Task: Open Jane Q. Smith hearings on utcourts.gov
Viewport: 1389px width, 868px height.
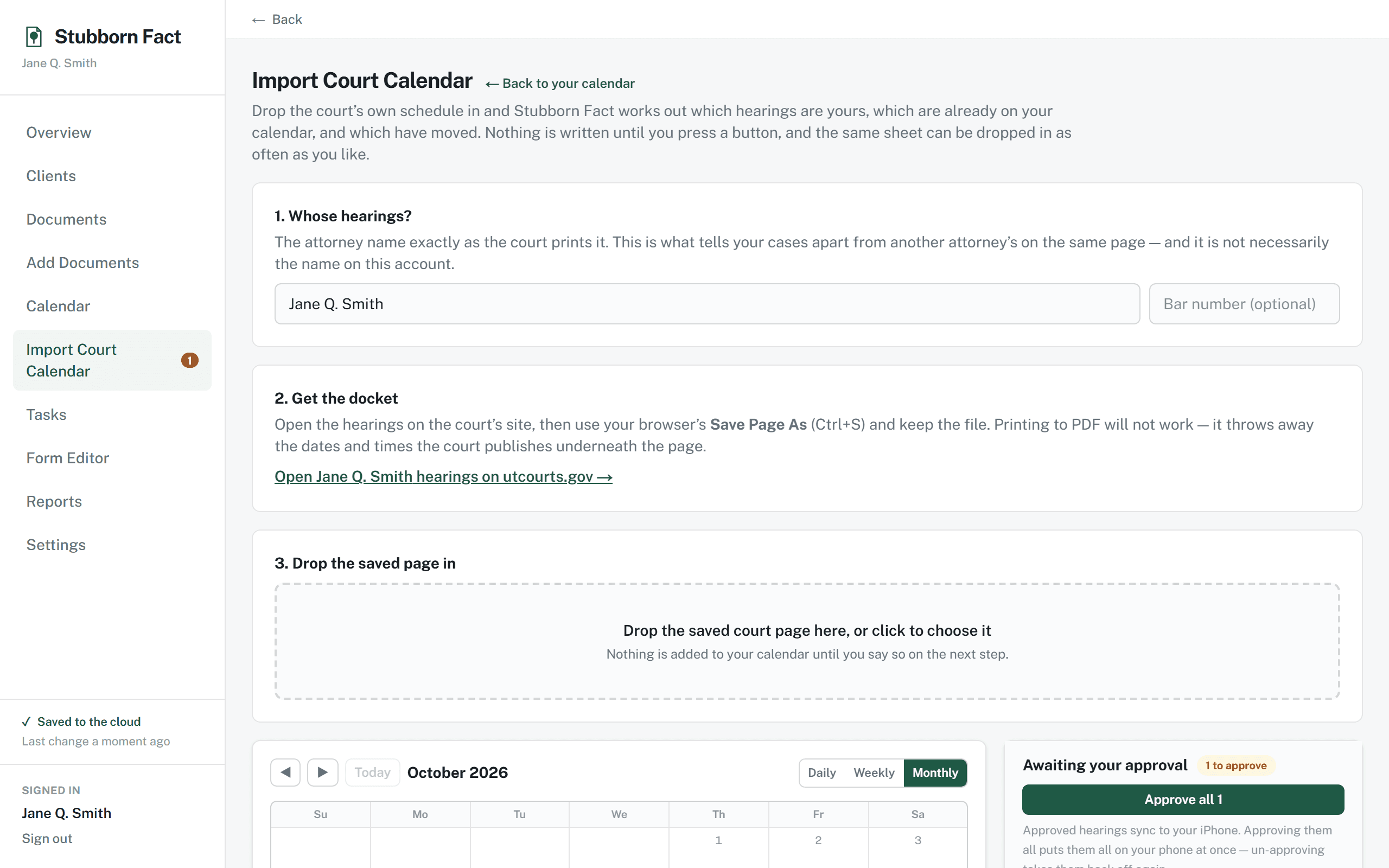Action: point(443,476)
